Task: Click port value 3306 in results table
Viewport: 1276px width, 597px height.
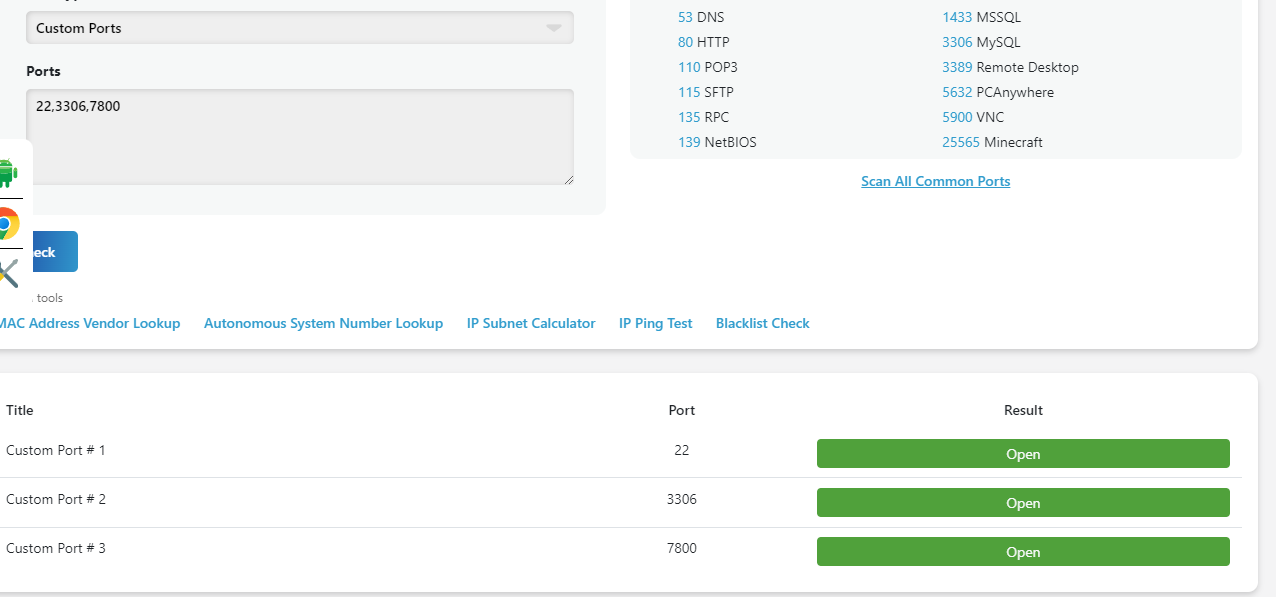Action: pos(682,499)
